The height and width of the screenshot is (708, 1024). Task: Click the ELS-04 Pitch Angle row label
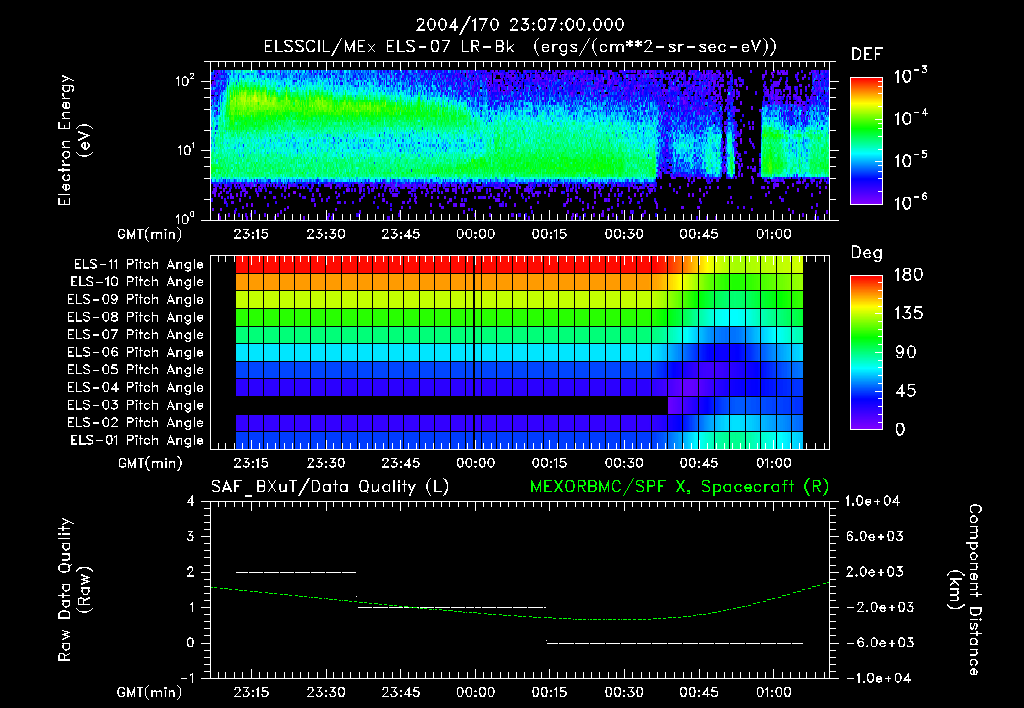click(136, 387)
